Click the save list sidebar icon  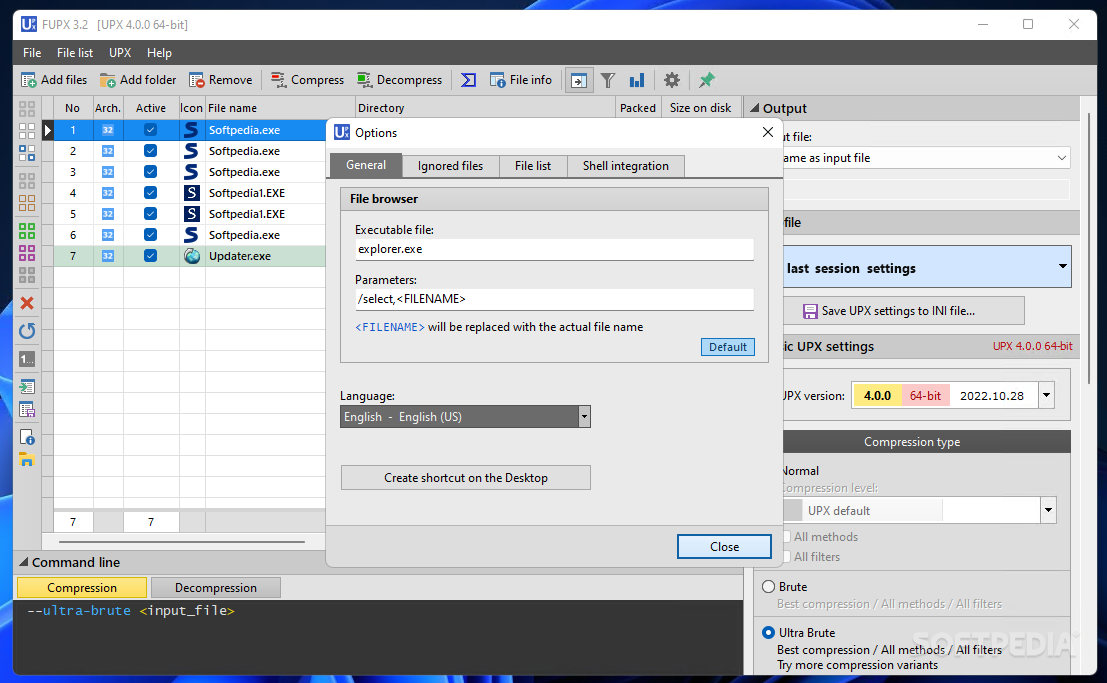pos(27,410)
